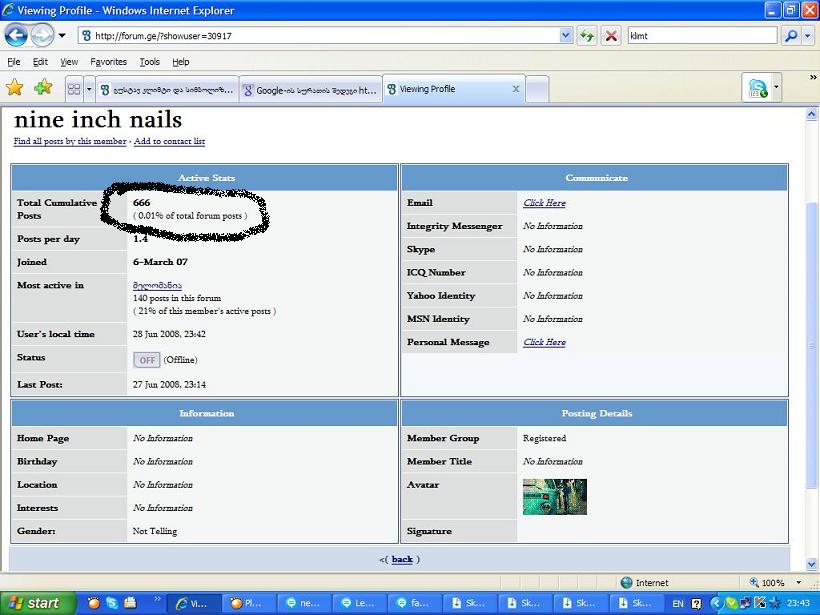Click the system tray K icon
The image size is (820, 615).
coord(760,603)
